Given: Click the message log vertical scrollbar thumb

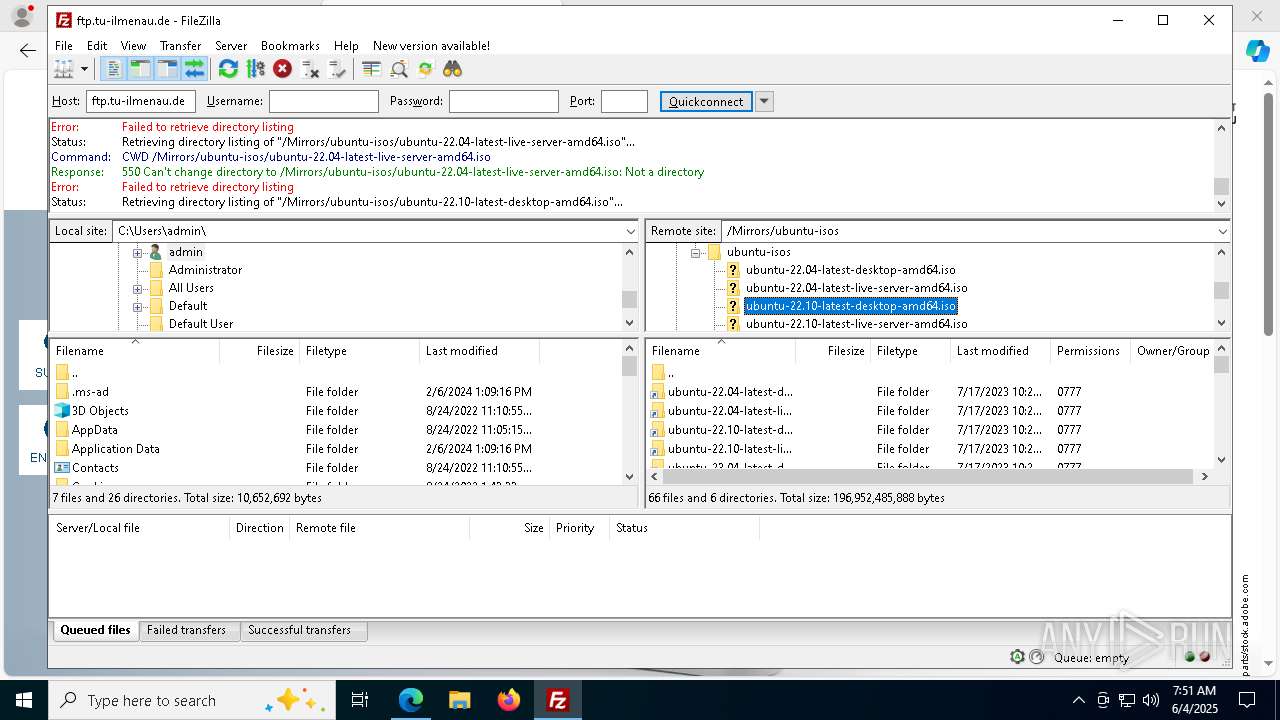Looking at the screenshot, I should point(1221,187).
